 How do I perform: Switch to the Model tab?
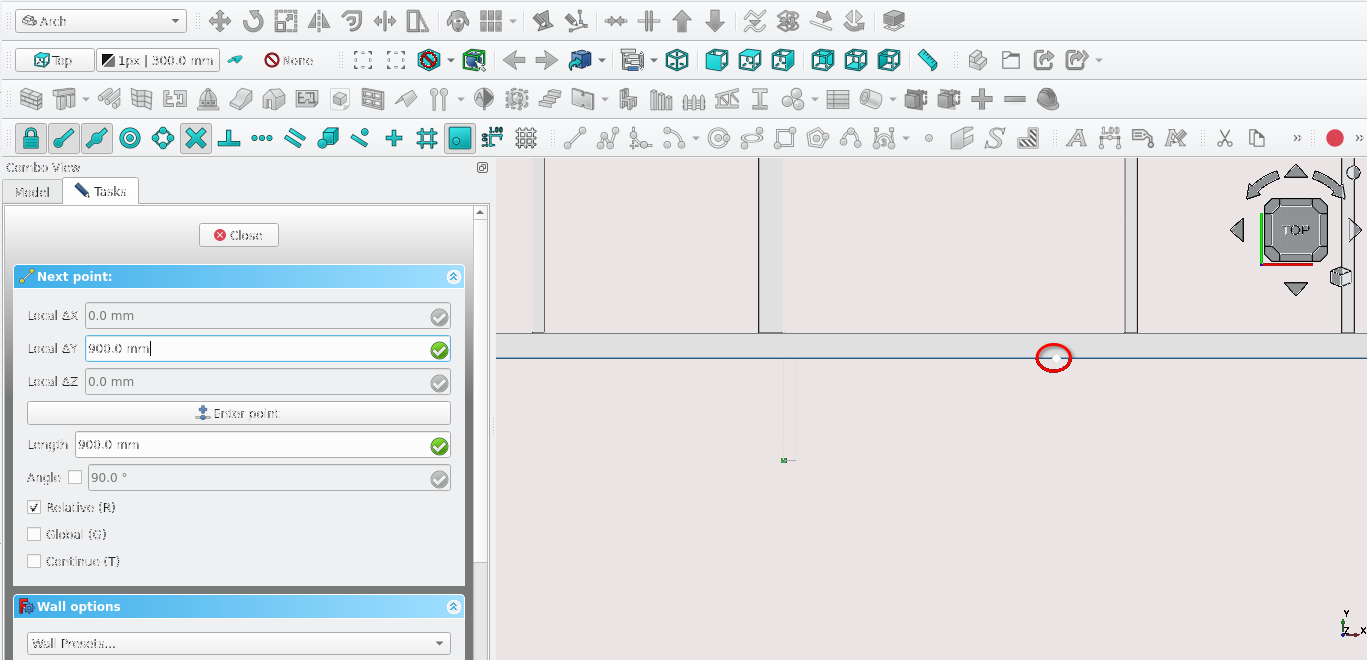[32, 191]
